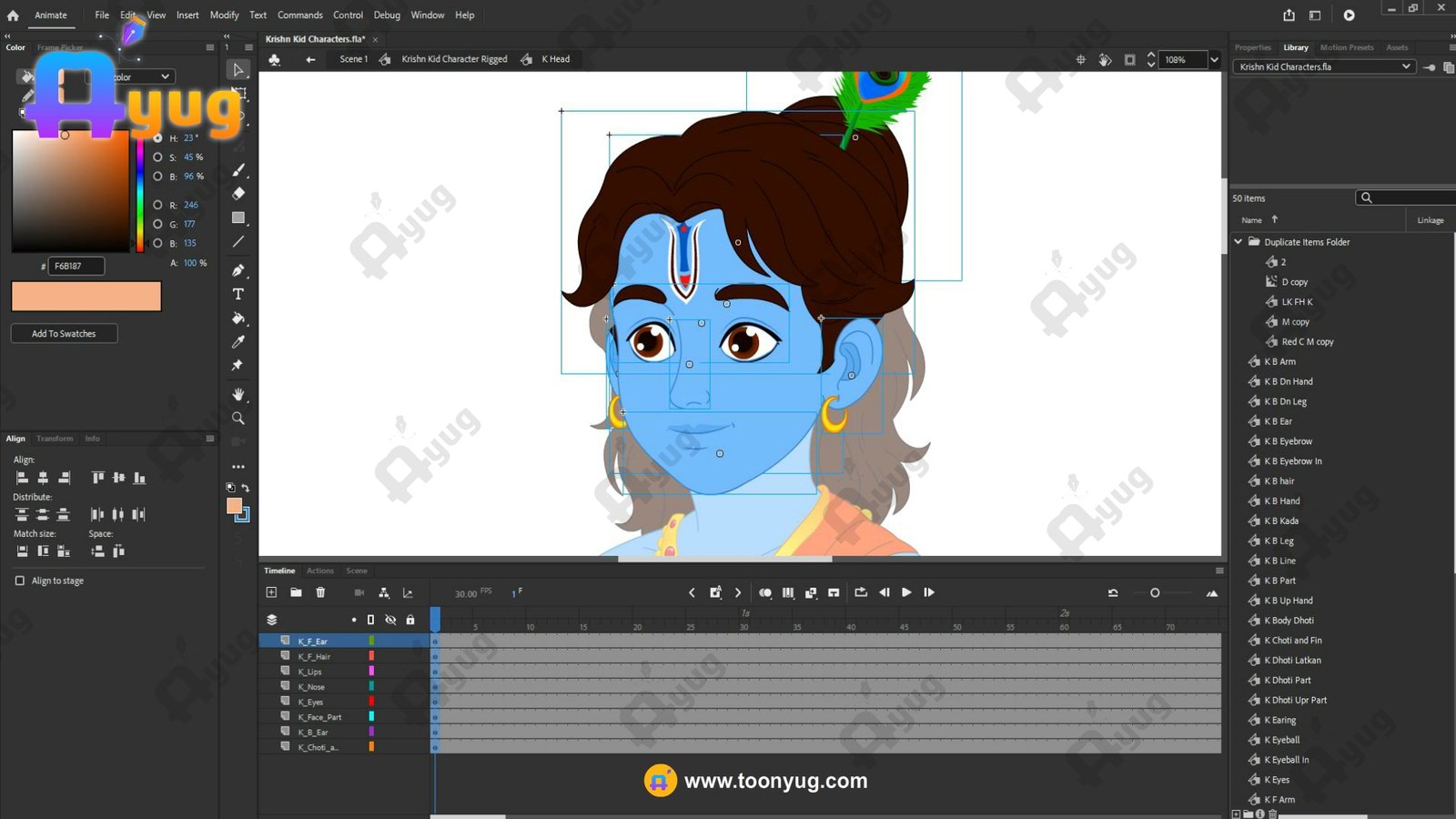This screenshot has width=1456, height=819.
Task: Open the library document dropdown
Action: [x=1324, y=66]
